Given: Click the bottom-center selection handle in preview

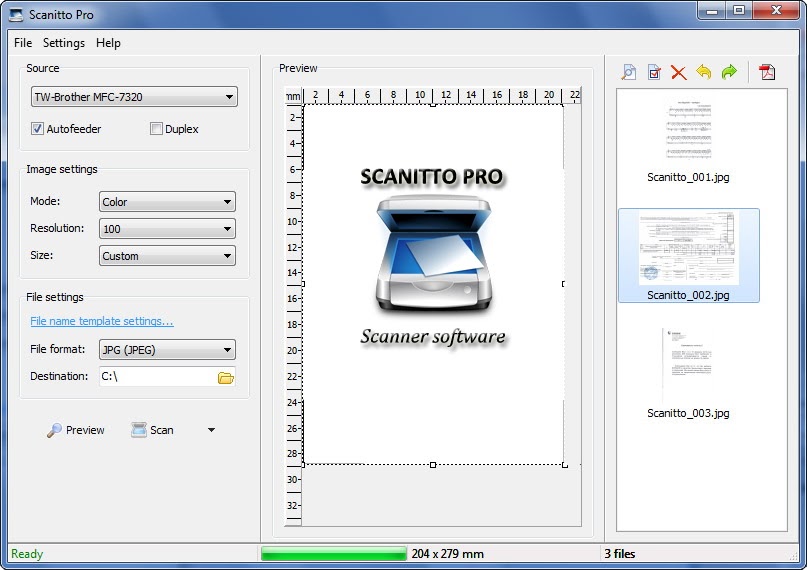Looking at the screenshot, I should tap(433, 465).
